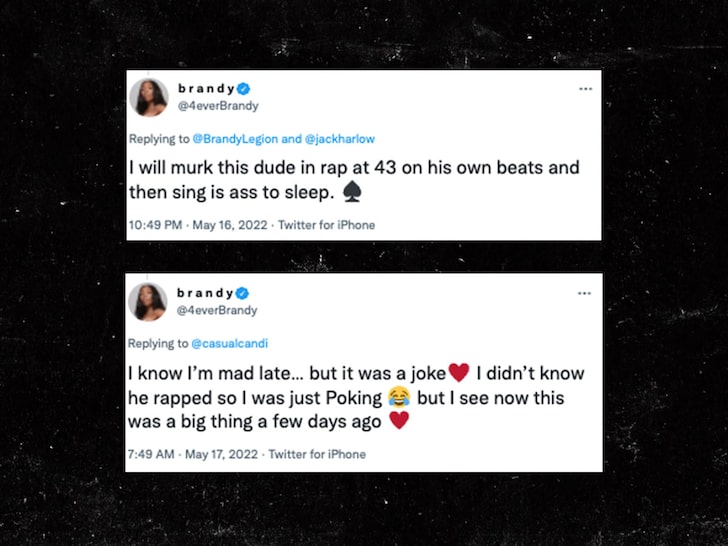Click the red heart after 'days ago'
Viewport: 728px width, 546px height.
[399, 420]
